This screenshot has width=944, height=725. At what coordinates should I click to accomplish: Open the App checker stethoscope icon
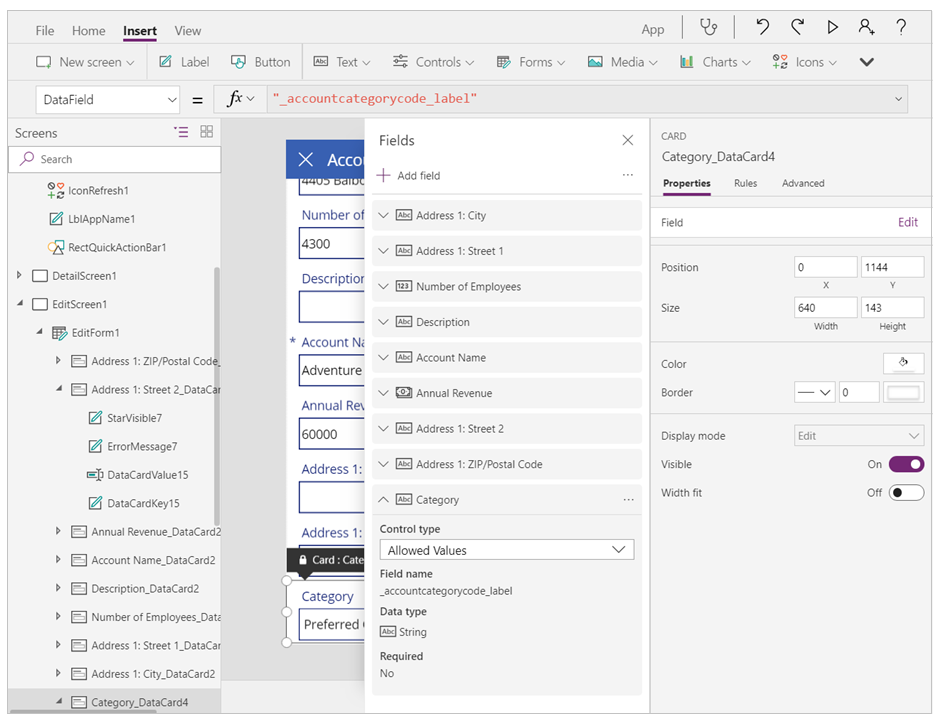point(708,28)
